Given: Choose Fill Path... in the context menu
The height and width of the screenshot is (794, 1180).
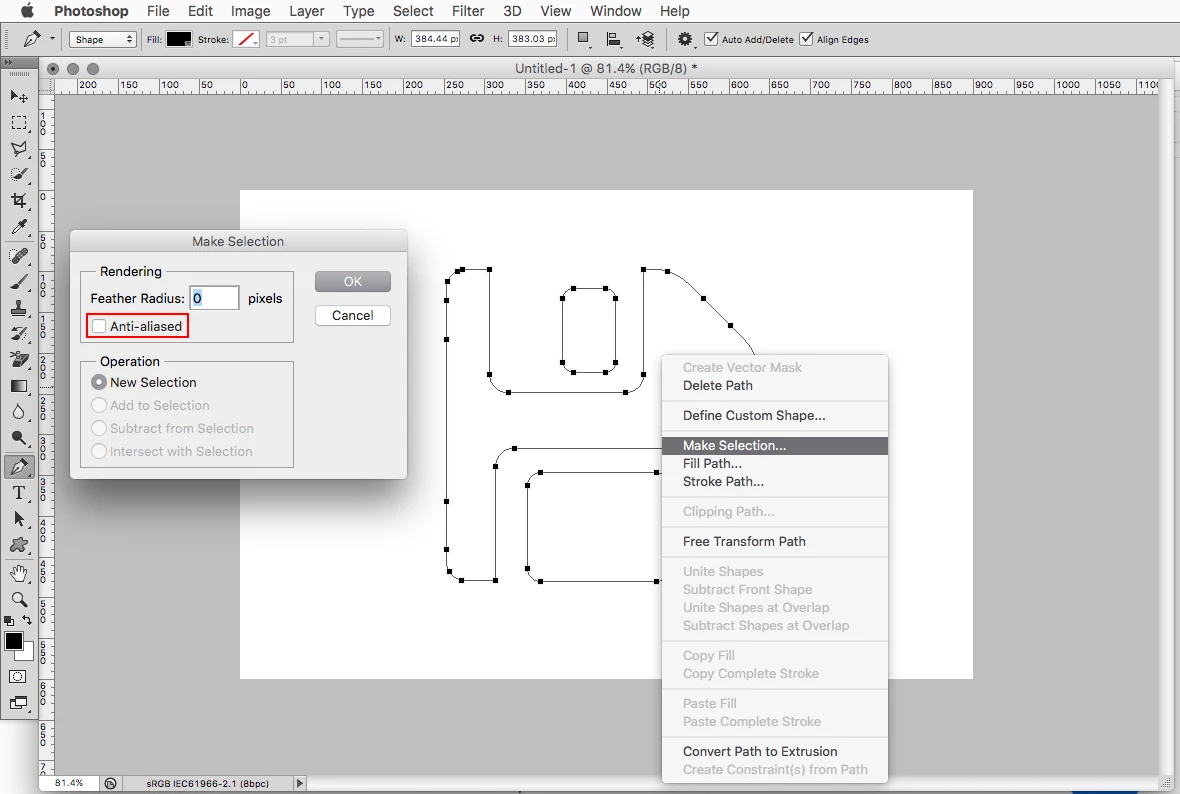Looking at the screenshot, I should point(774,464).
